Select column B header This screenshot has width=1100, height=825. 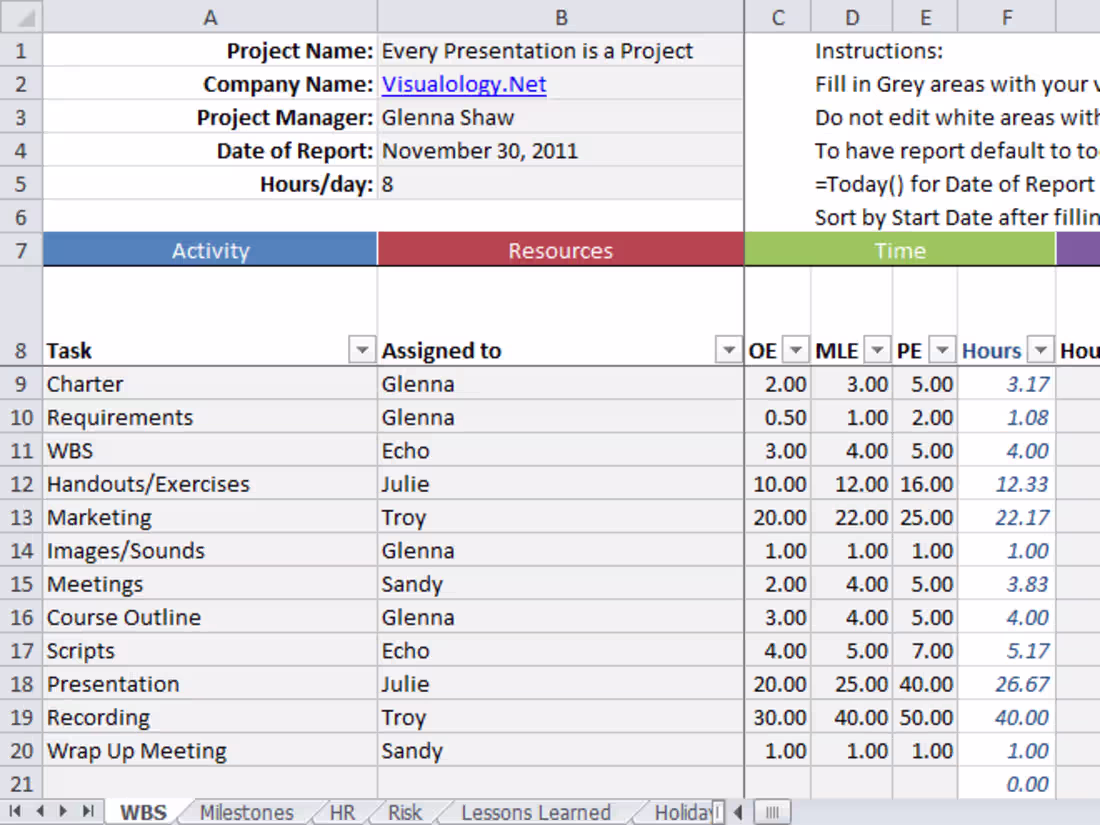561,17
